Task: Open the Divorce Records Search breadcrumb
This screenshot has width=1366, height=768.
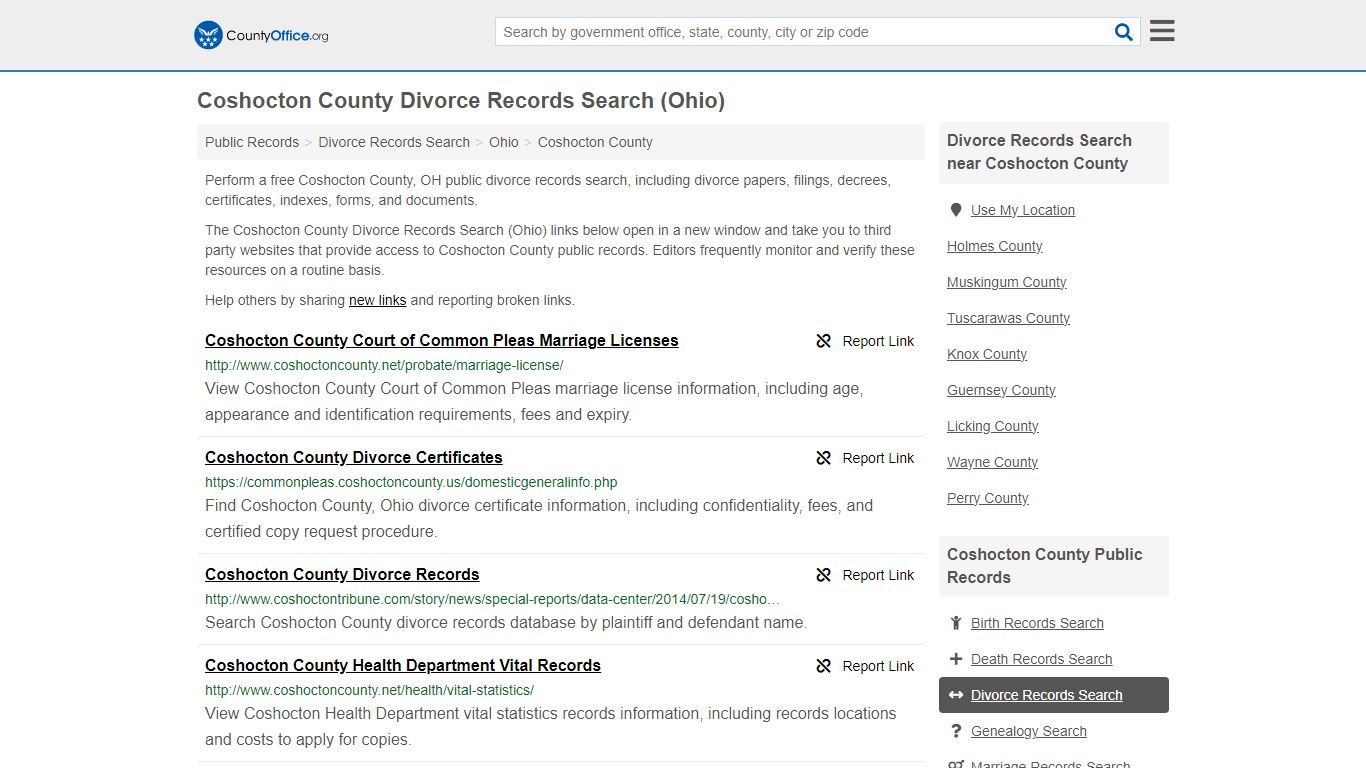Action: coord(394,142)
